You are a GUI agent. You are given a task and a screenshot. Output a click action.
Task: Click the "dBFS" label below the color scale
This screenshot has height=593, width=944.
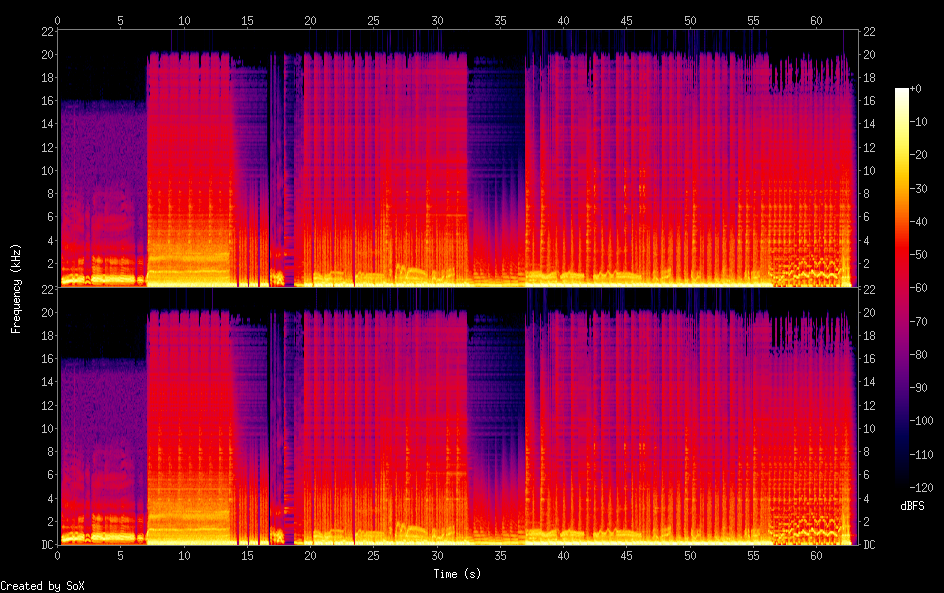point(912,507)
